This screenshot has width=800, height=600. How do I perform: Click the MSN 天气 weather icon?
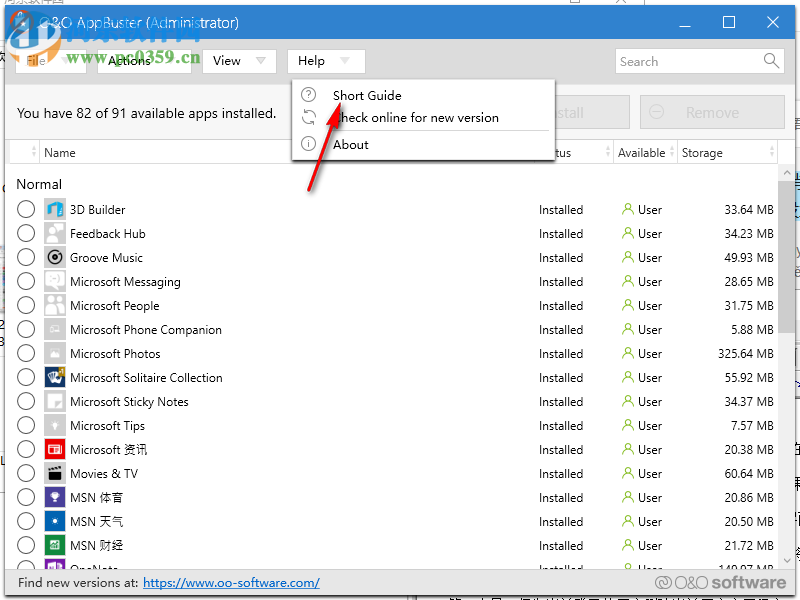(55, 522)
